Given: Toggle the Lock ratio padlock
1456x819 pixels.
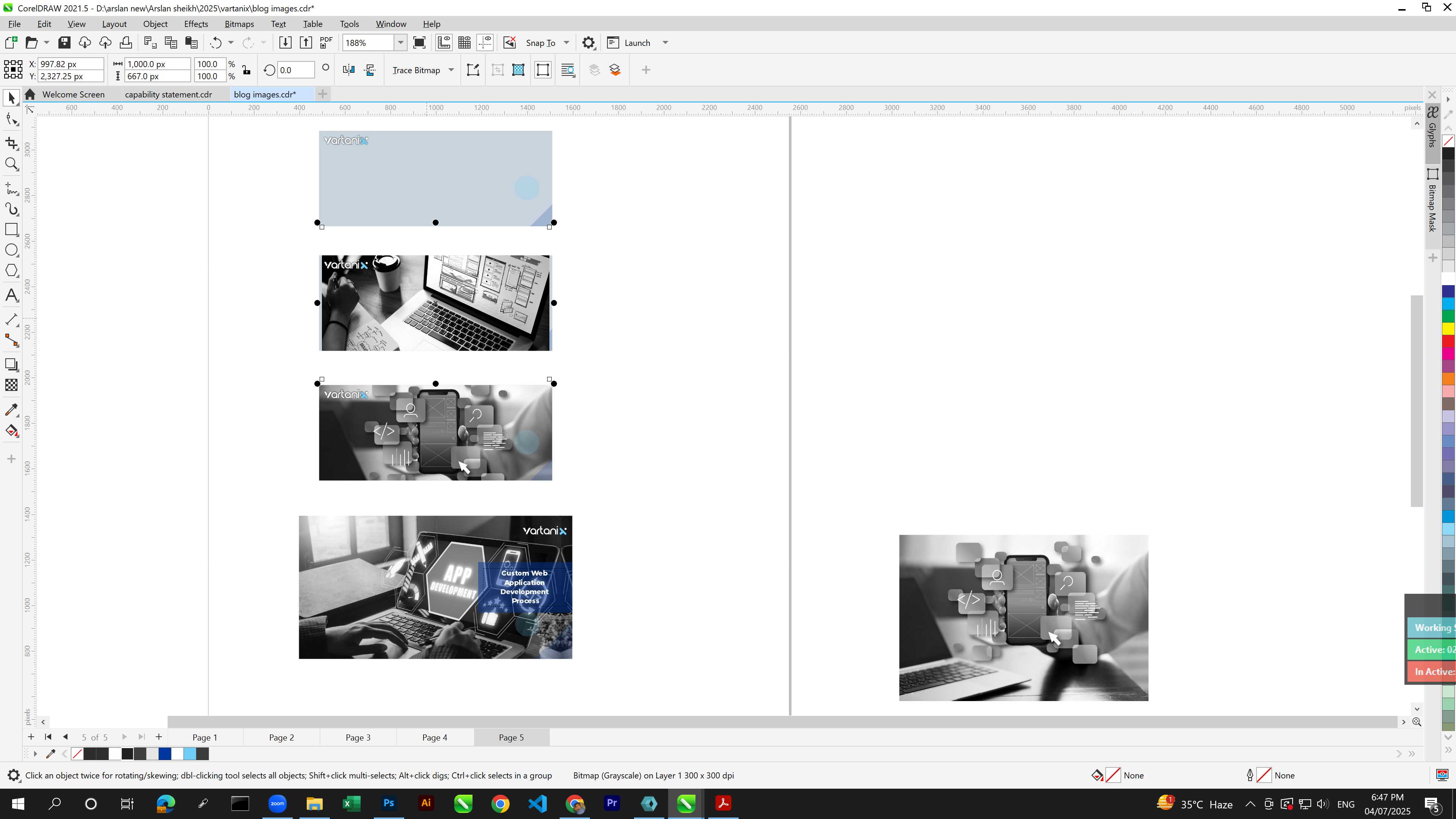Looking at the screenshot, I should [x=246, y=70].
